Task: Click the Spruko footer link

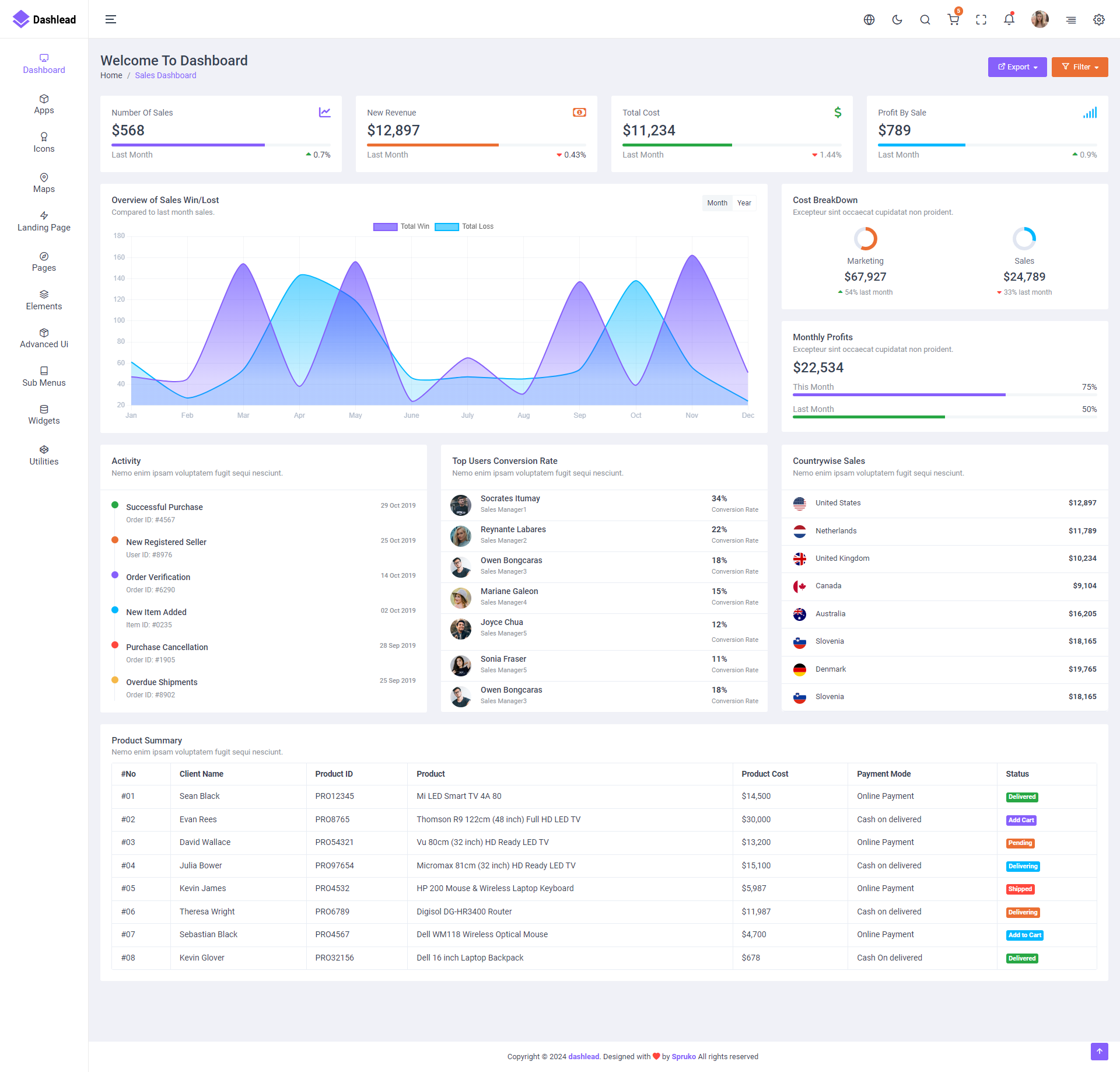Action: (x=684, y=1056)
